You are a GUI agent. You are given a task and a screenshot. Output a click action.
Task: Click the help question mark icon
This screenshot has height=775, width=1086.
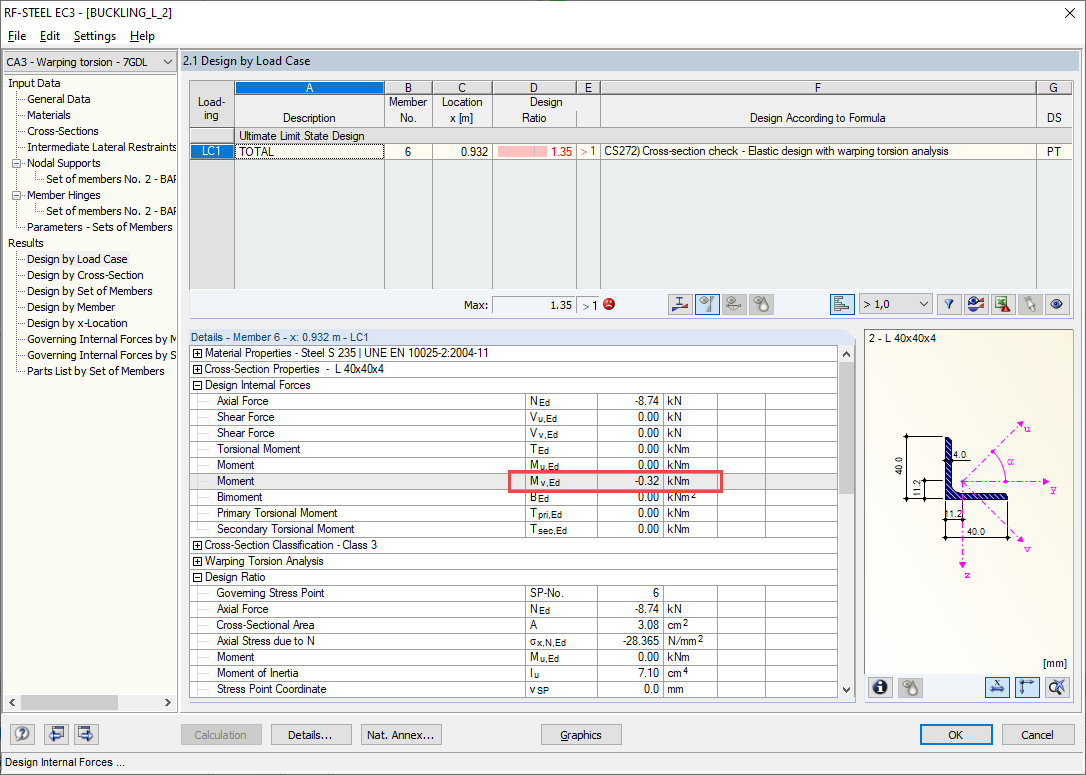tap(22, 734)
